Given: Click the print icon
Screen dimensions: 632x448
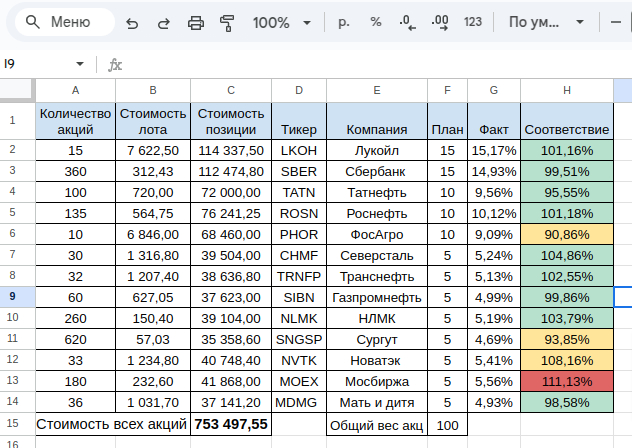Looking at the screenshot, I should (196, 22).
